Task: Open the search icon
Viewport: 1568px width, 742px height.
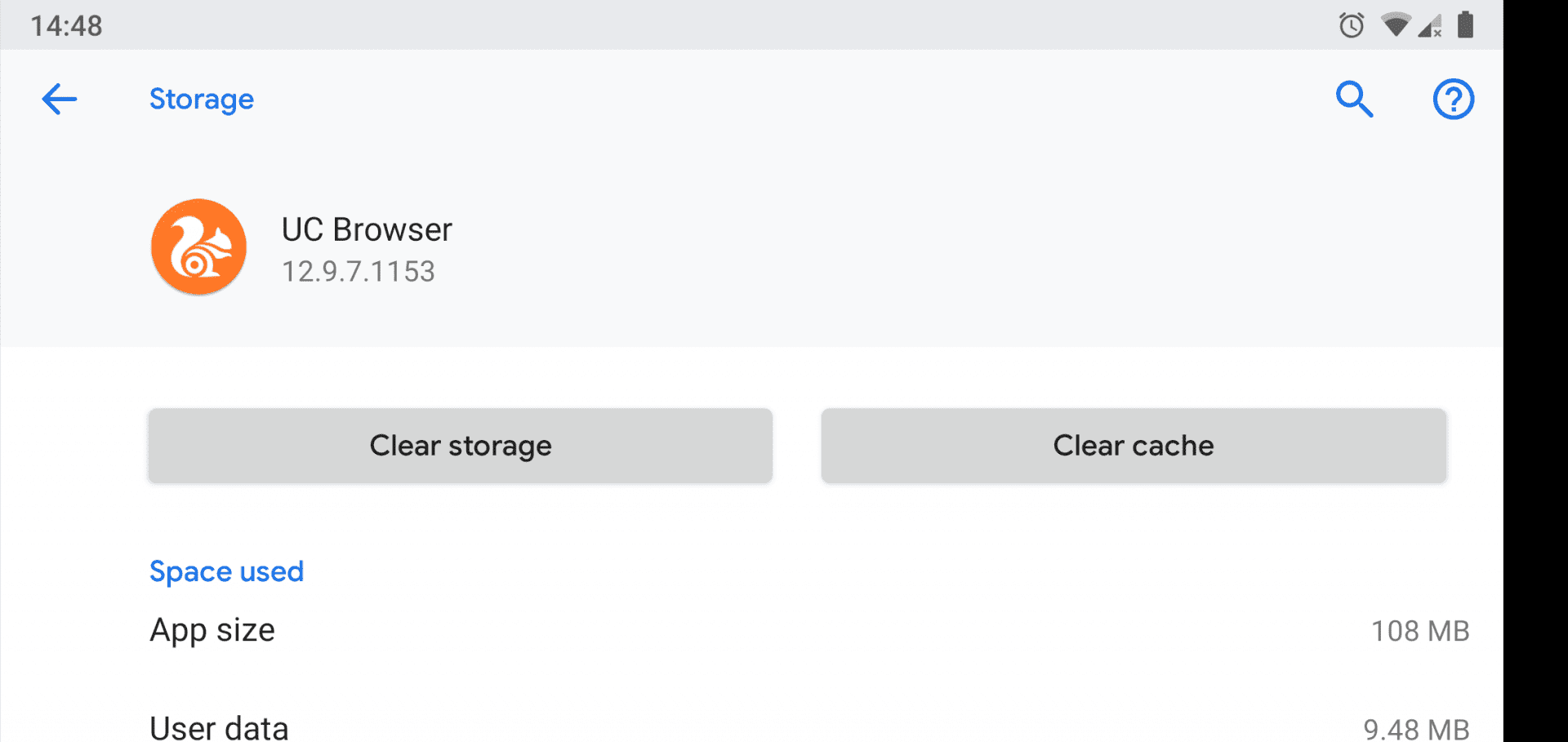Action: [x=1354, y=99]
